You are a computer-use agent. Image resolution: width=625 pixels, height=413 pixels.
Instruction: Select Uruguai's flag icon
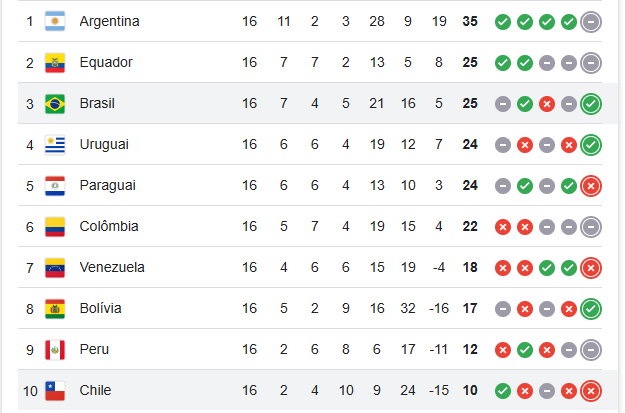pyautogui.click(x=55, y=145)
